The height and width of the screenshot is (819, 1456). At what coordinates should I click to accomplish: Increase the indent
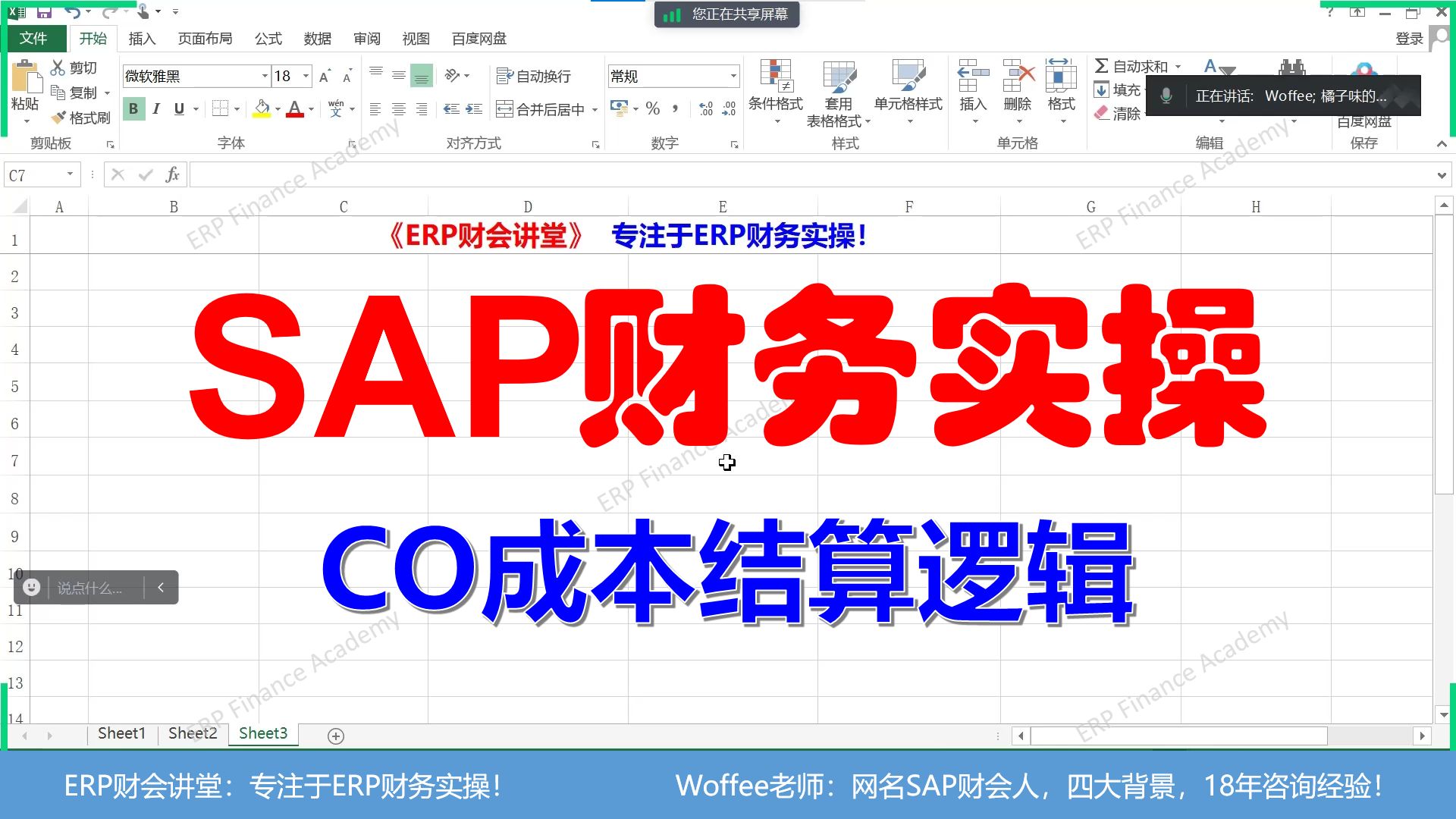point(474,109)
